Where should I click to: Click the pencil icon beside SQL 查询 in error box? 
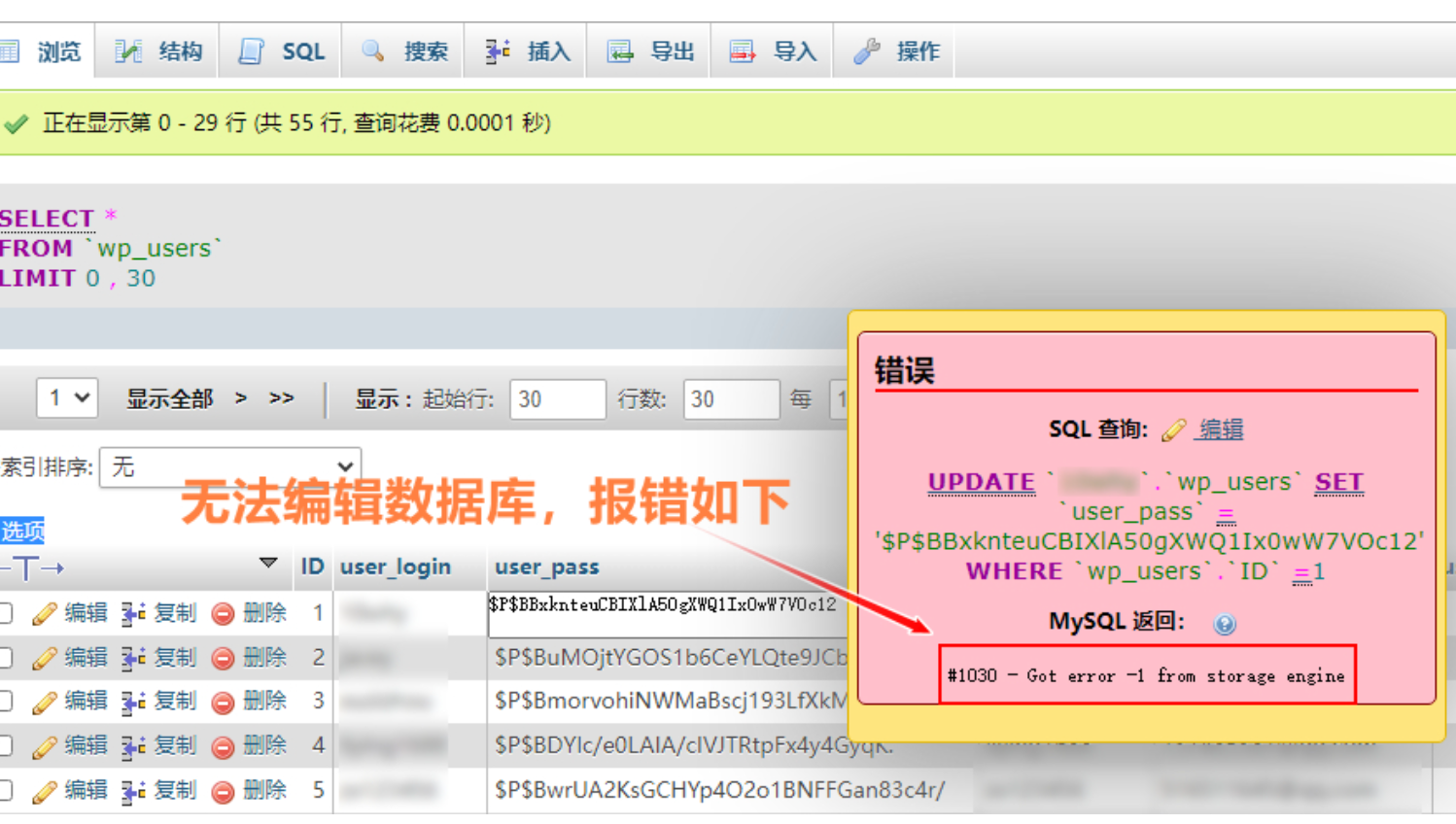tap(1174, 429)
